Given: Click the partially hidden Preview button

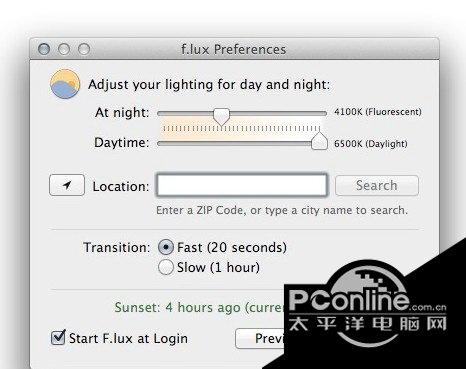Looking at the screenshot, I should click(x=260, y=339).
